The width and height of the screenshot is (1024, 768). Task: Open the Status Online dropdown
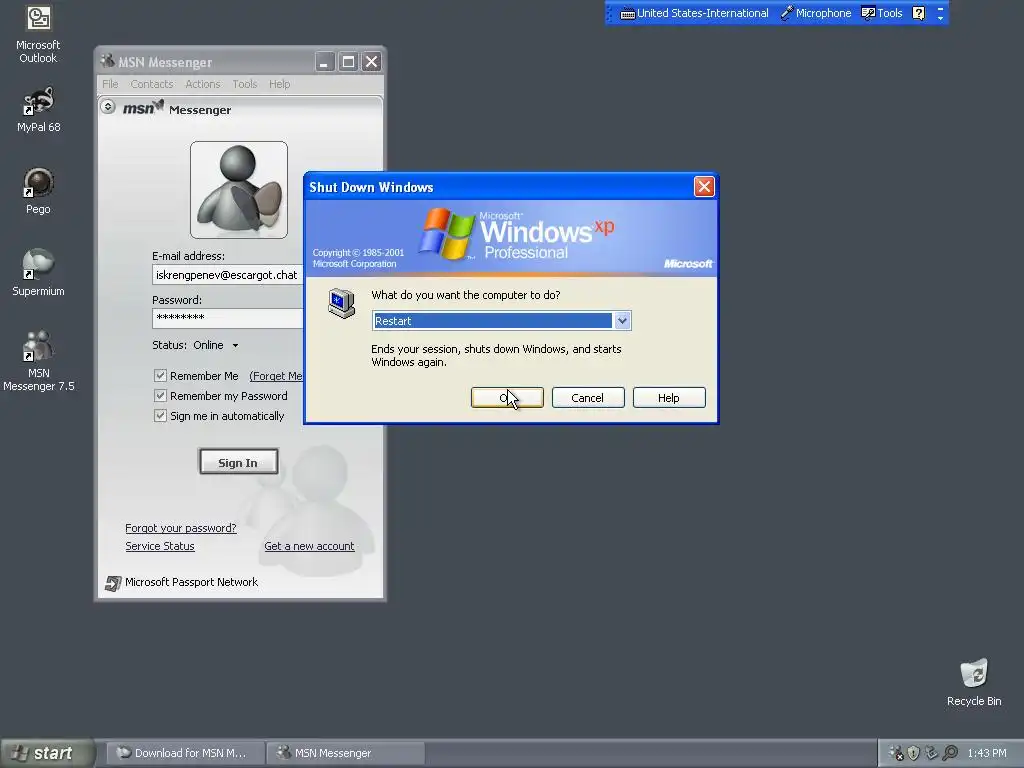coord(215,345)
